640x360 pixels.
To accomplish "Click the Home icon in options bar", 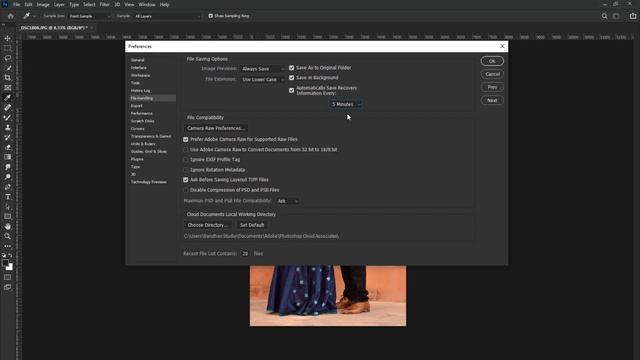I will click(x=11, y=16).
